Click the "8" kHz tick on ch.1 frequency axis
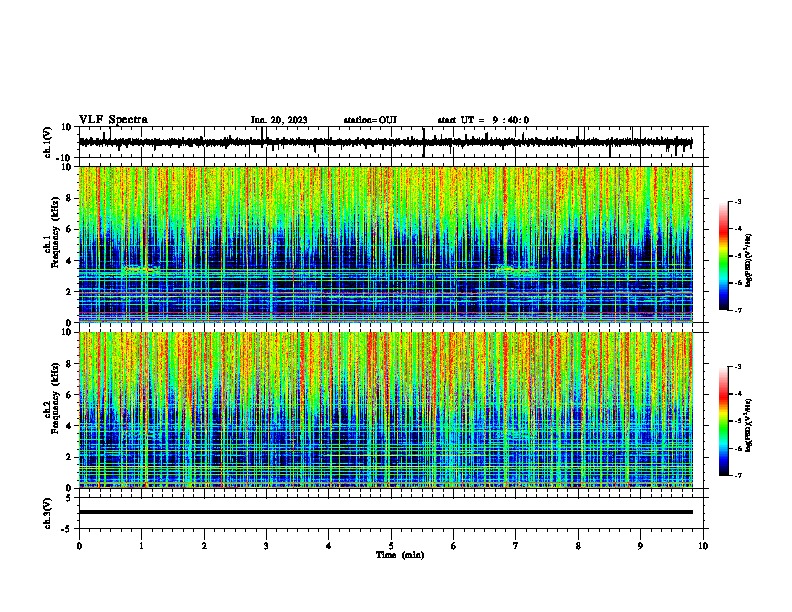This screenshot has width=792, height=612. pyautogui.click(x=69, y=198)
